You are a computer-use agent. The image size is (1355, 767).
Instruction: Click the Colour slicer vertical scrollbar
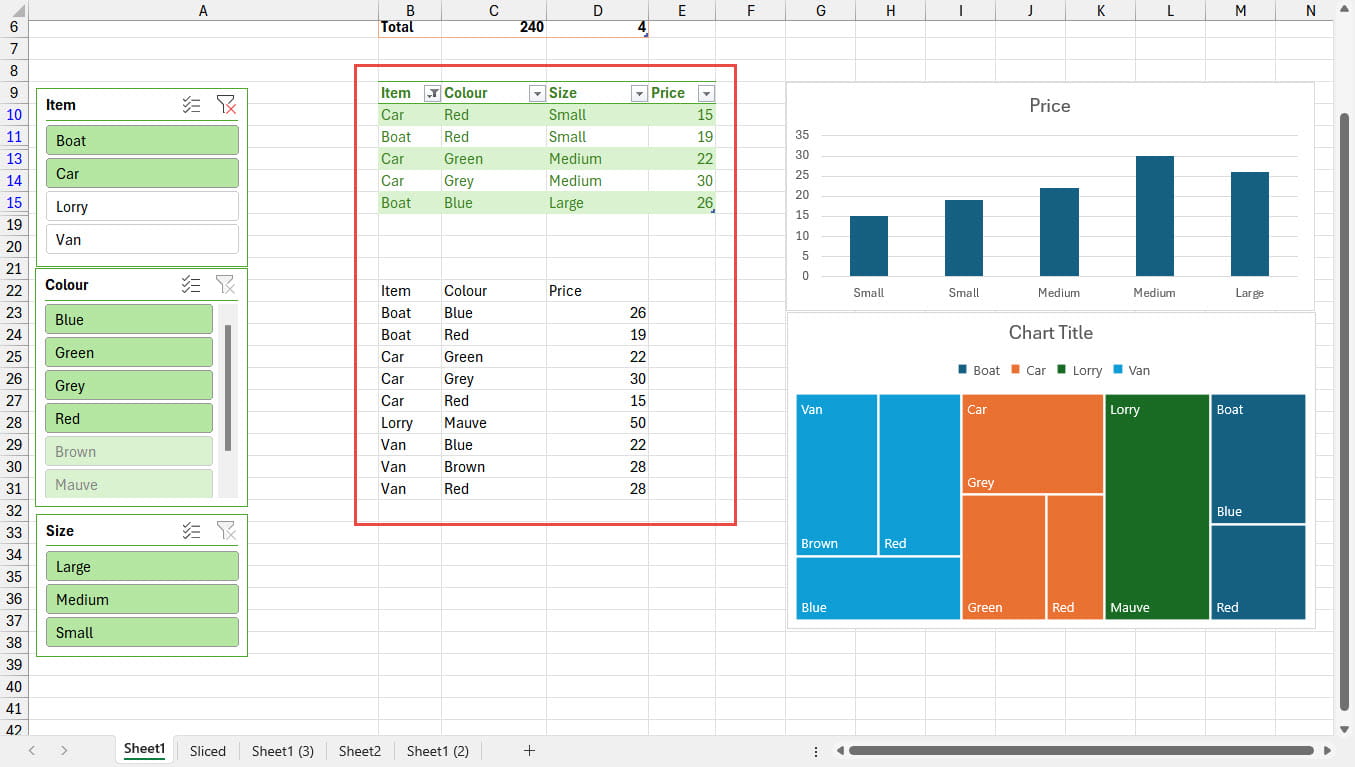tap(228, 388)
